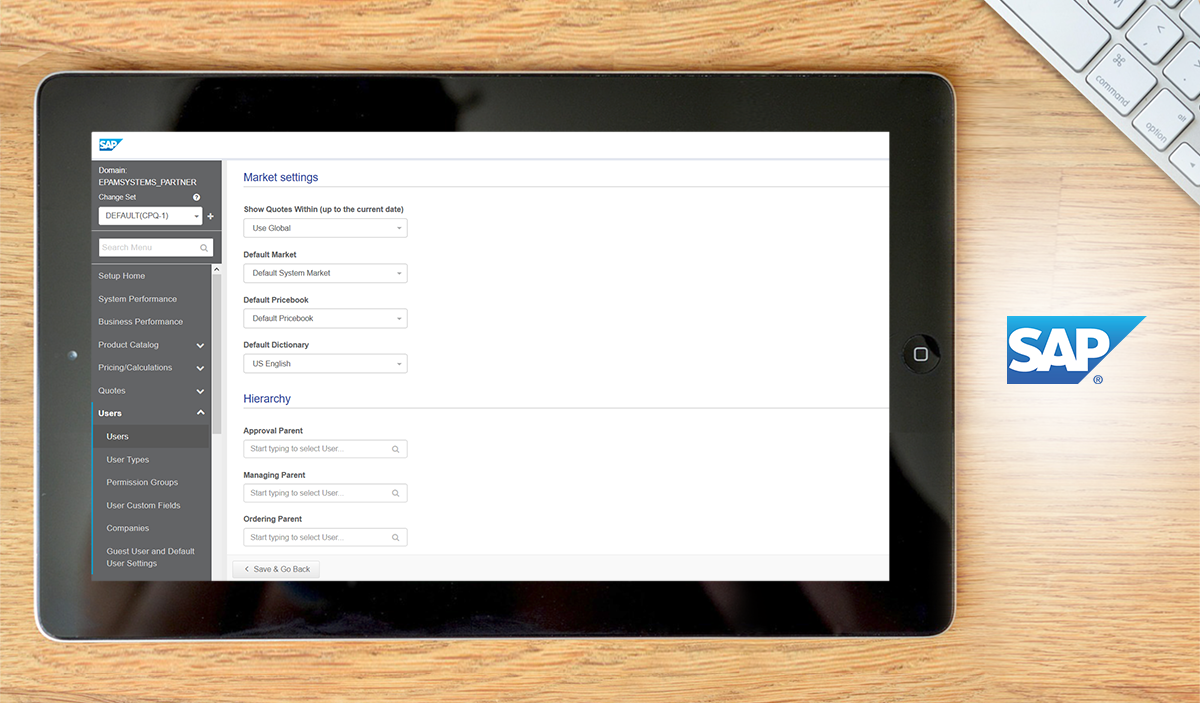
Task: Click the SAP logo in header
Action: click(110, 145)
